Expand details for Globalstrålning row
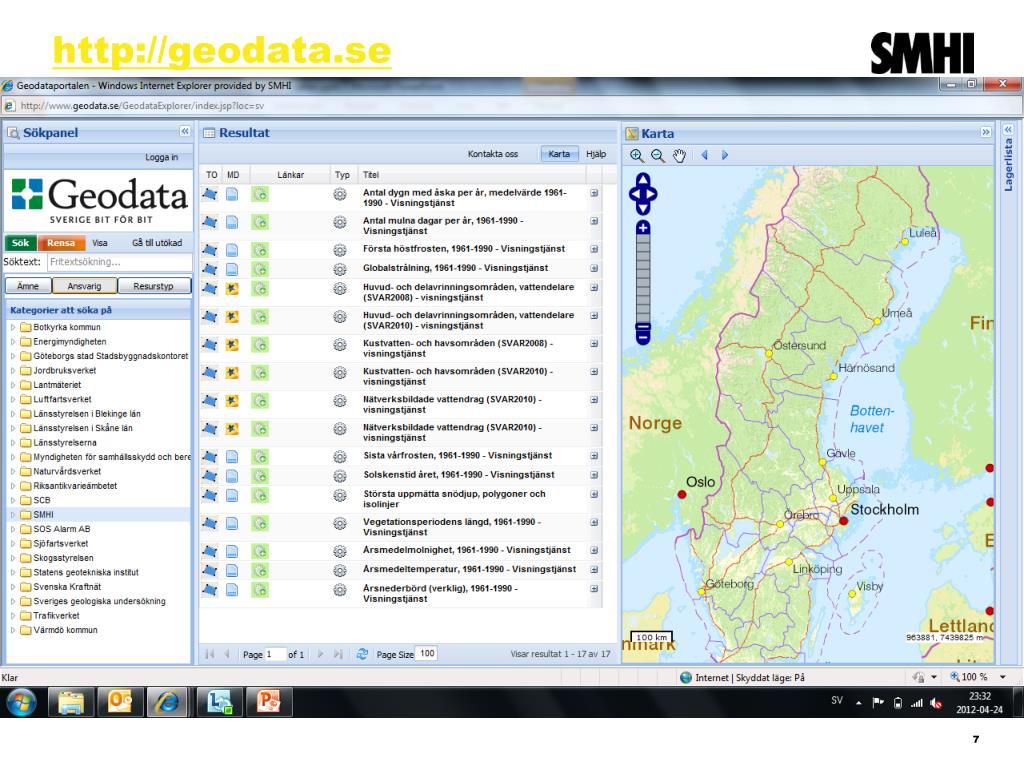Screen dimensions: 1024x768 594,268
